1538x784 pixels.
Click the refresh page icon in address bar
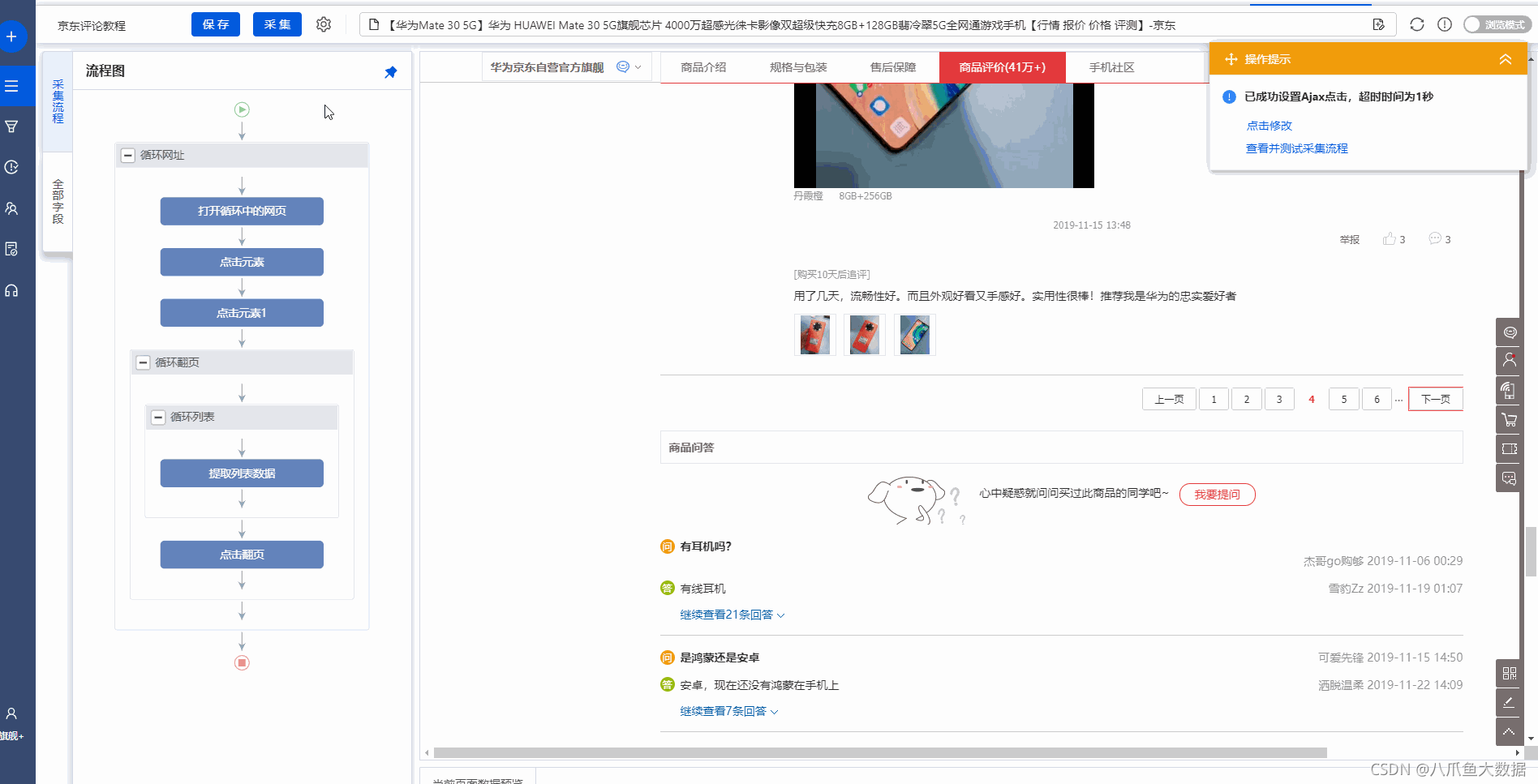pos(1417,24)
